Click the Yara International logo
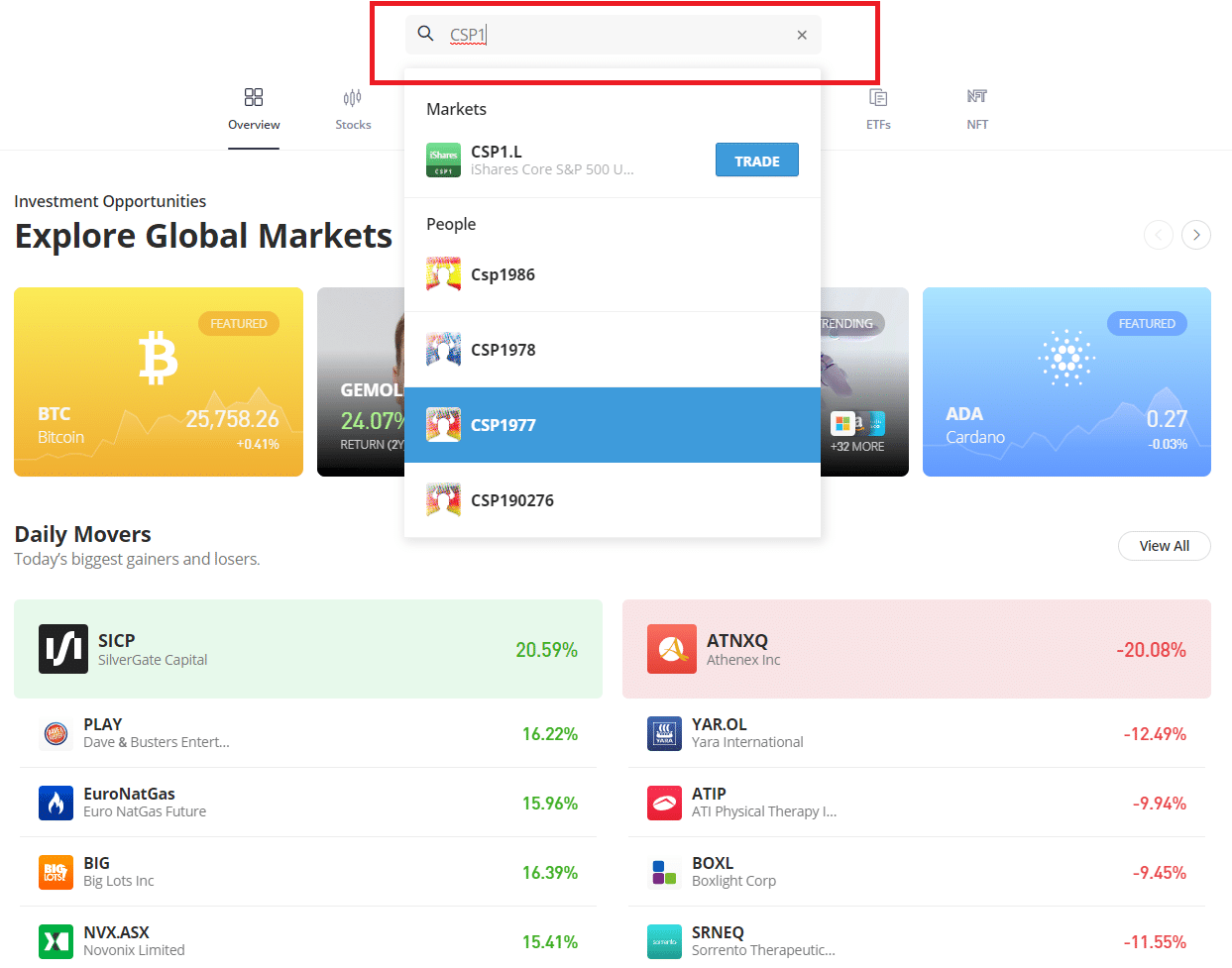This screenshot has width=1232, height=968. (664, 734)
